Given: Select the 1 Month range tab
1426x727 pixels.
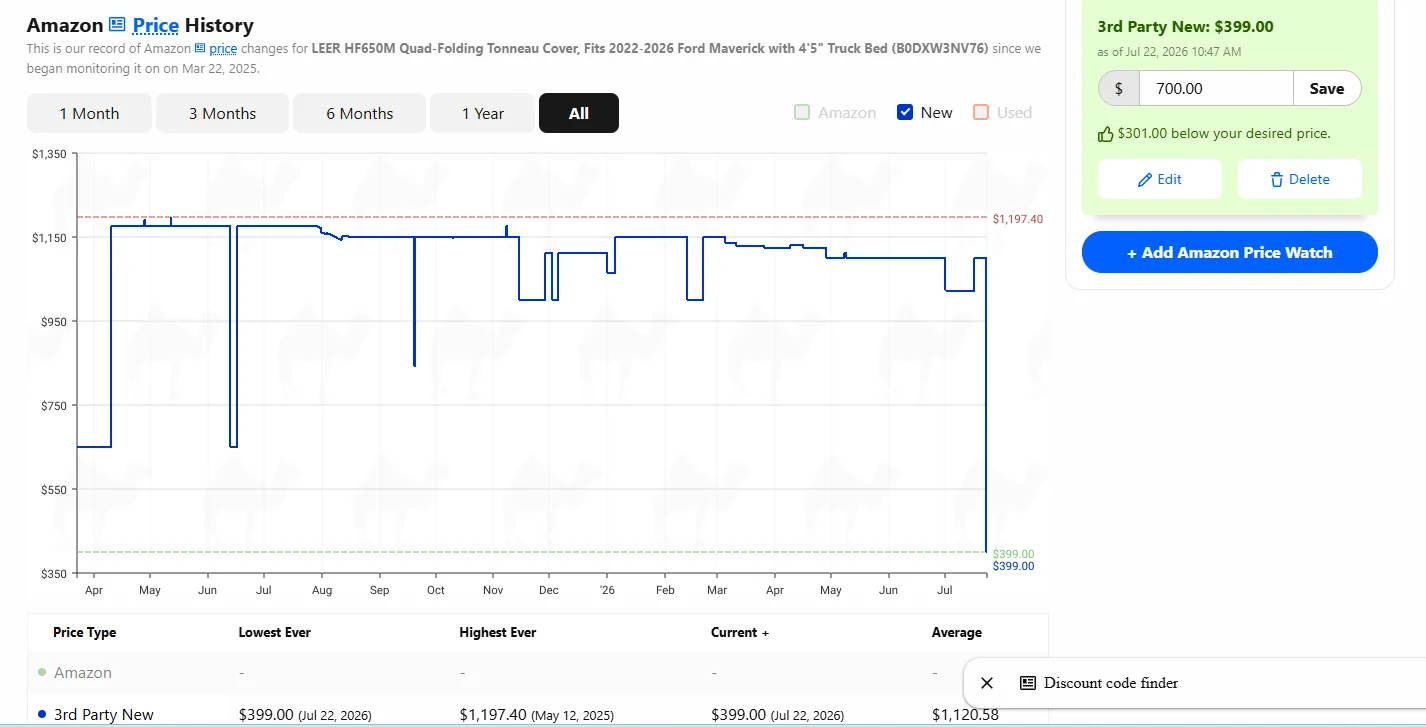Looking at the screenshot, I should (x=89, y=113).
